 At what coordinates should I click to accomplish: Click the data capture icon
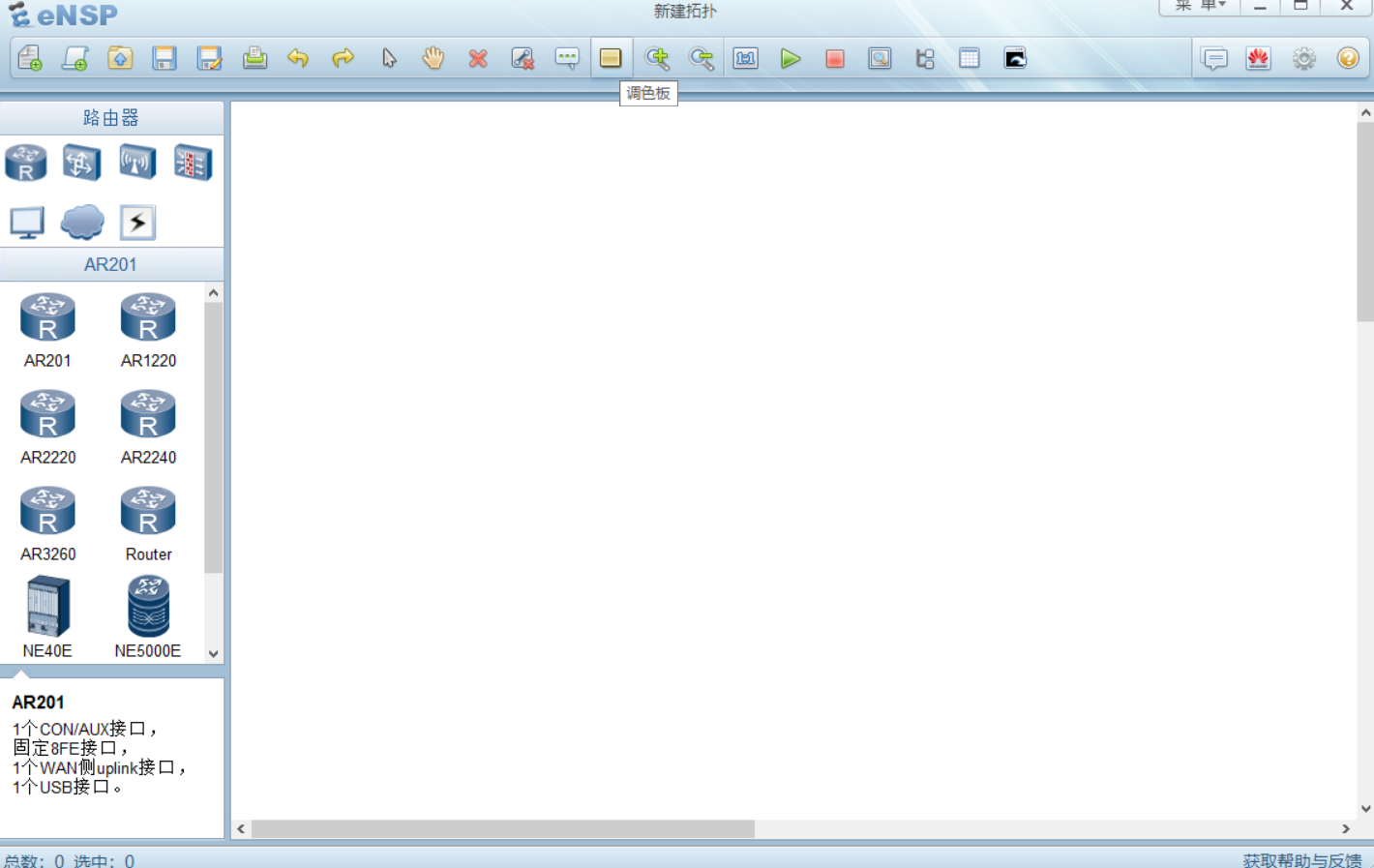pos(880,58)
